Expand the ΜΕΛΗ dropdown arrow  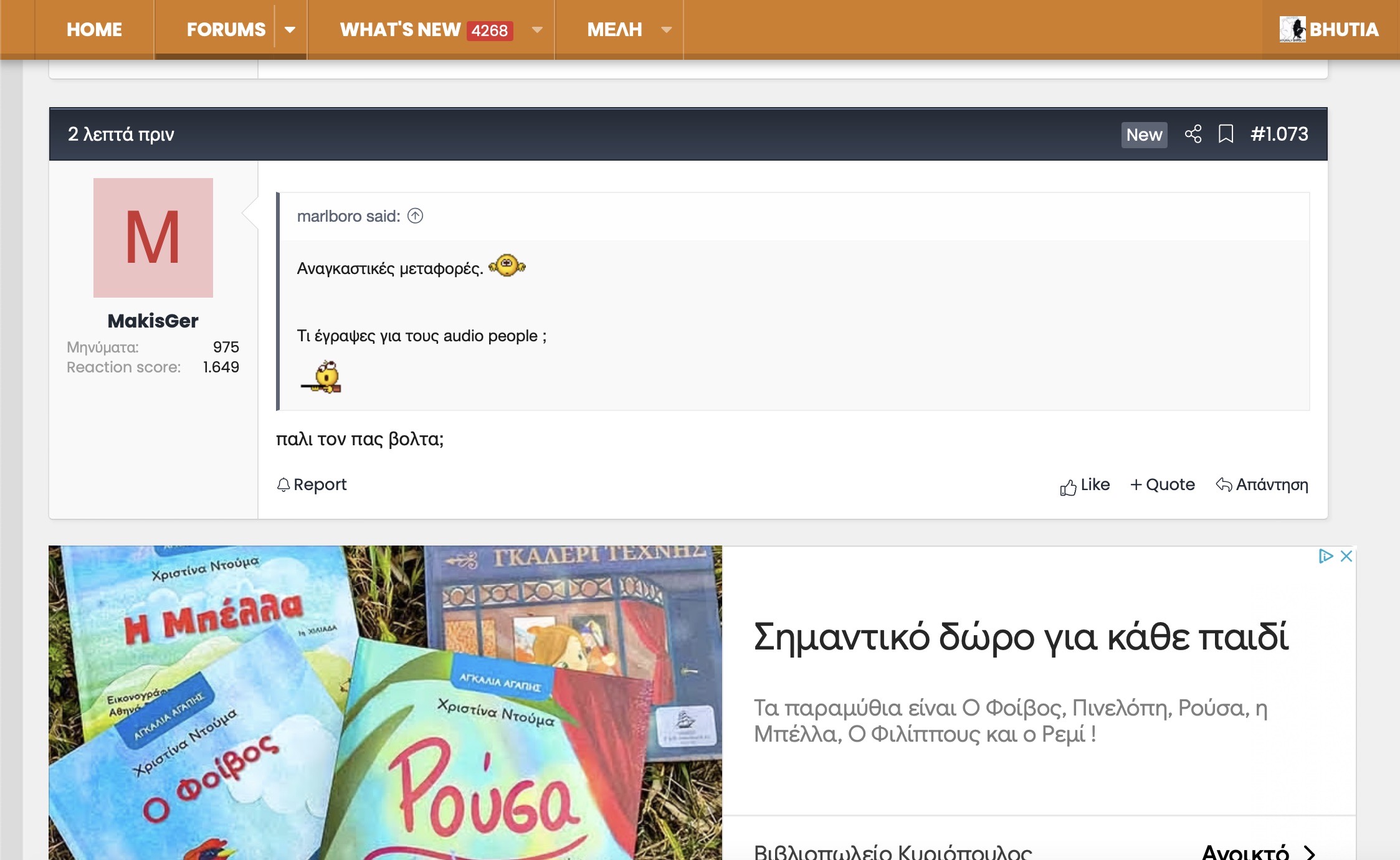coord(666,29)
